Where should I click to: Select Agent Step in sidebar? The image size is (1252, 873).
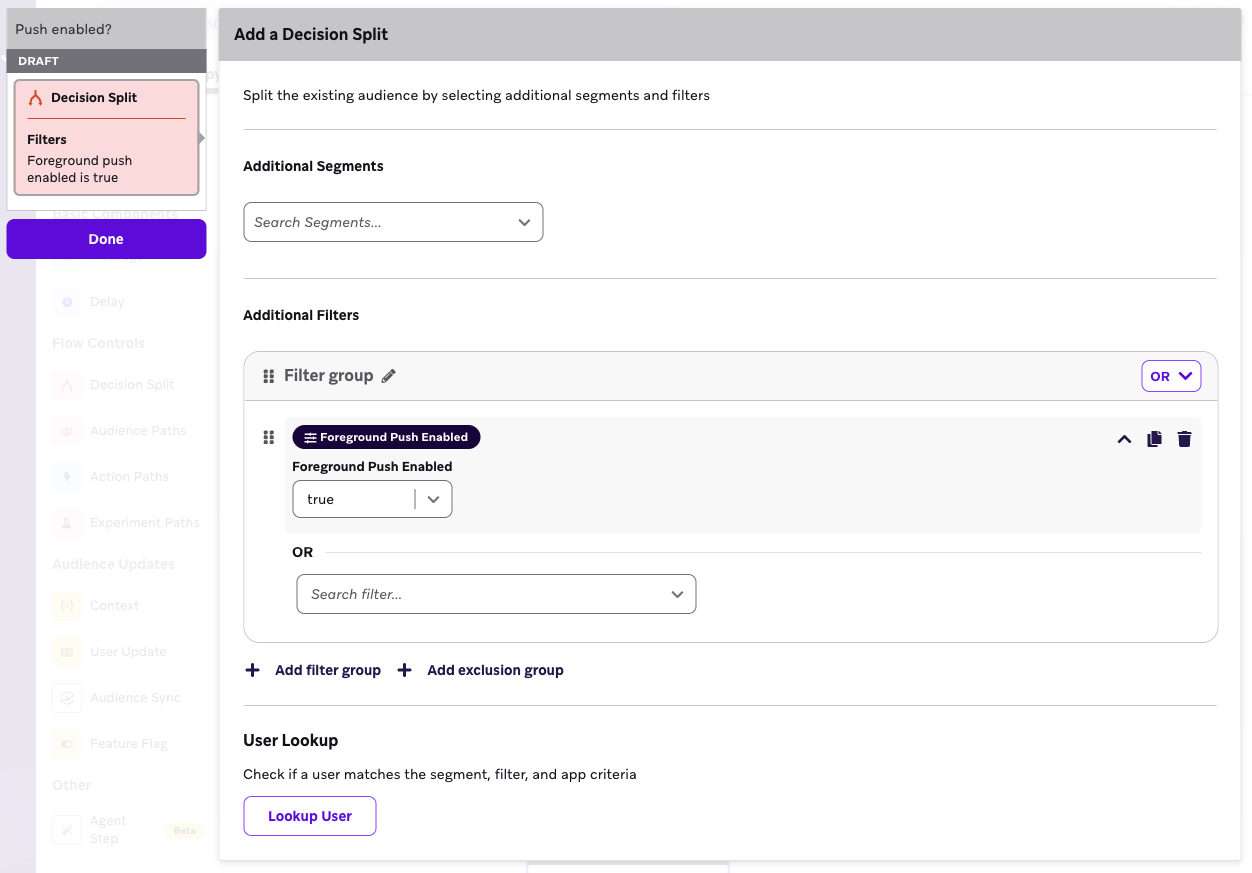pos(108,829)
